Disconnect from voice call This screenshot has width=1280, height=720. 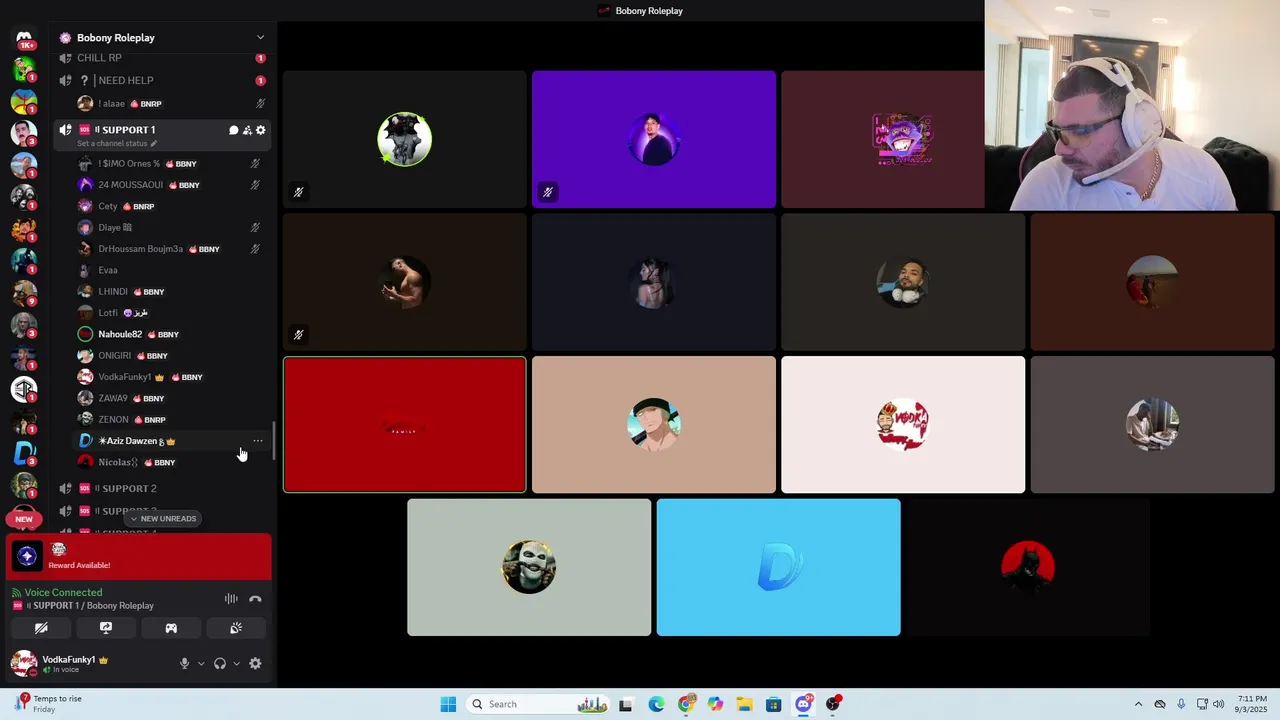coord(255,599)
